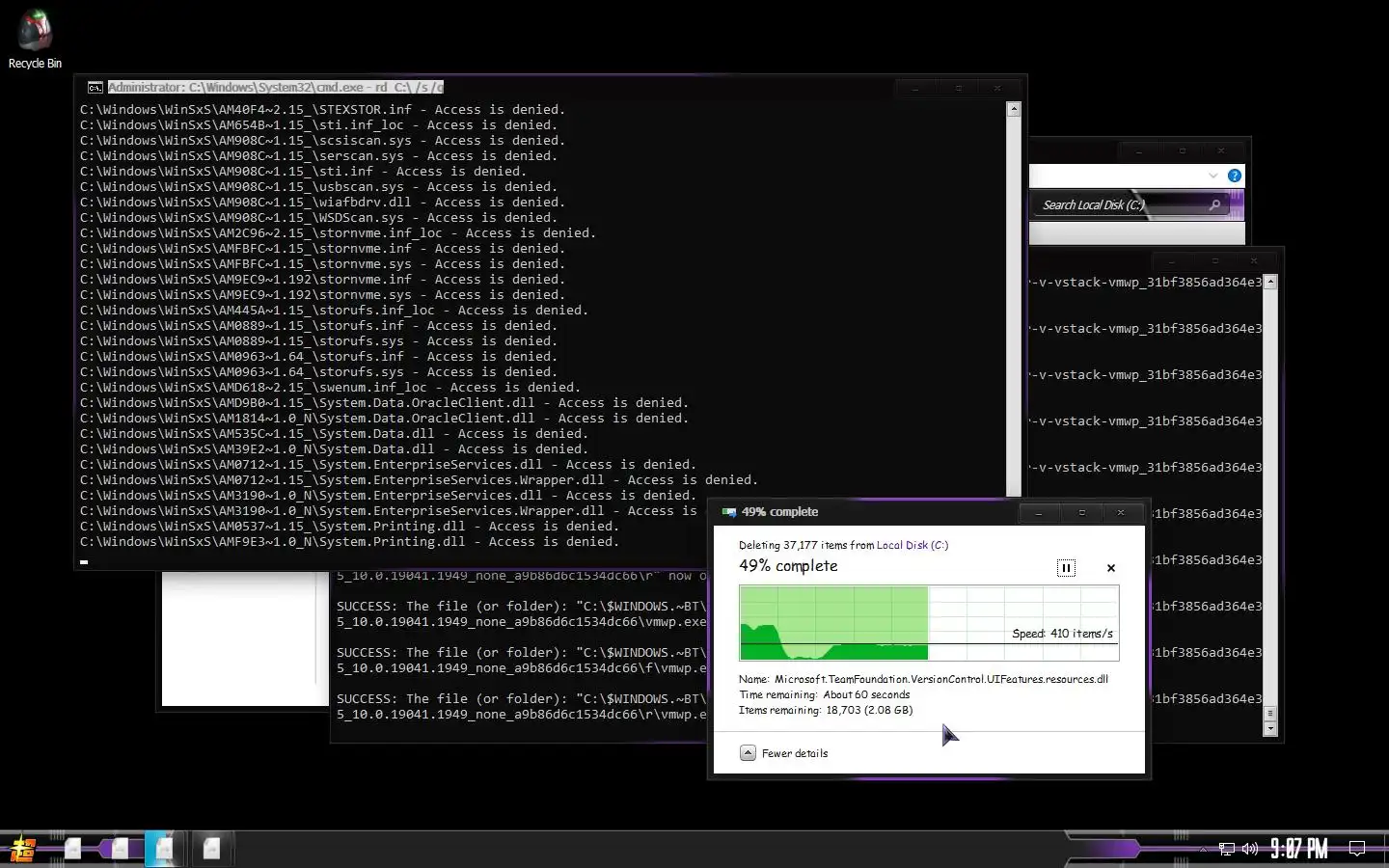The width and height of the screenshot is (1389, 868).
Task: Open the fourth taskbar window icon
Action: [x=211, y=849]
